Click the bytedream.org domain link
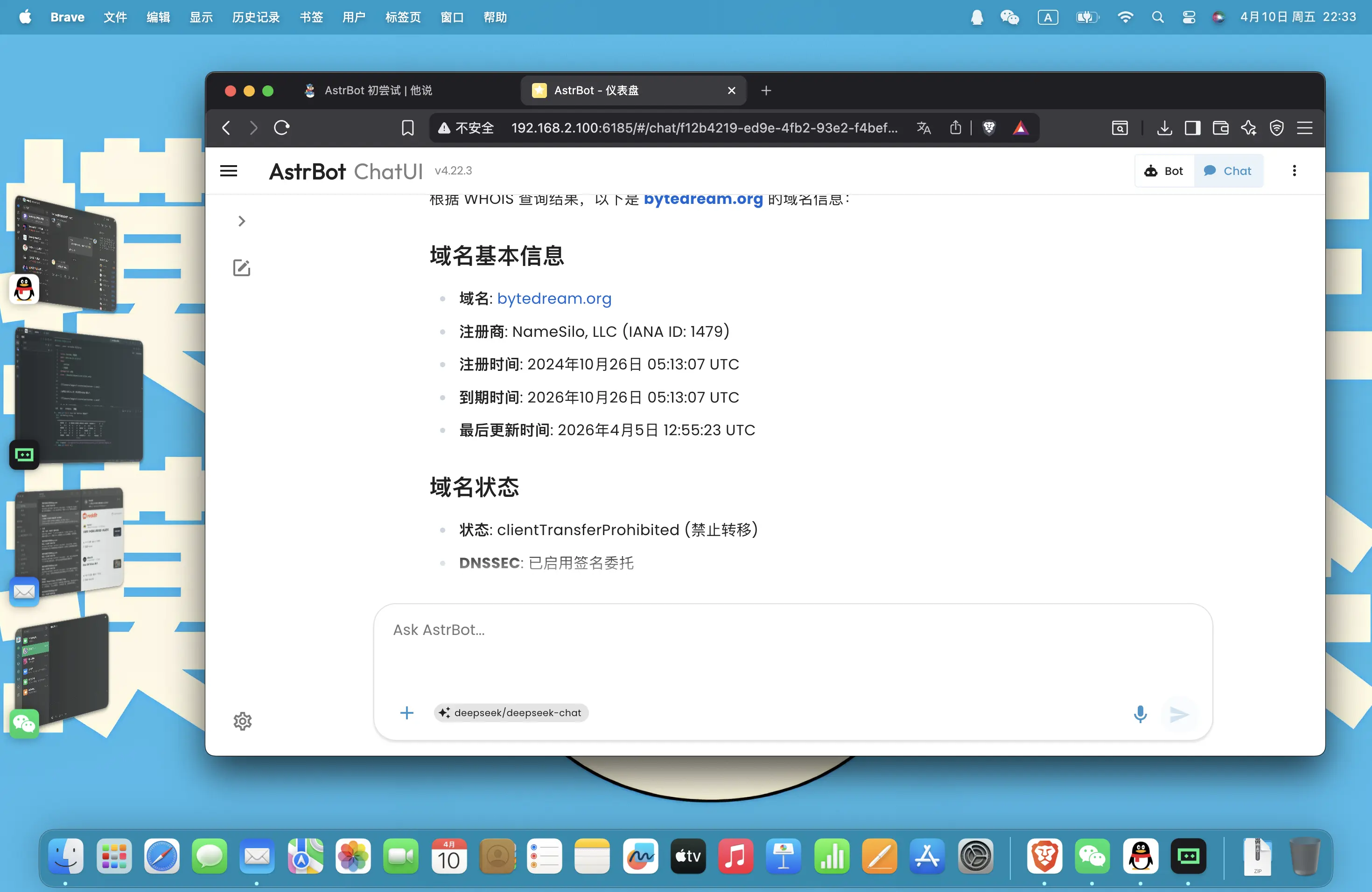Screen dimensions: 1372x892 click(553, 299)
